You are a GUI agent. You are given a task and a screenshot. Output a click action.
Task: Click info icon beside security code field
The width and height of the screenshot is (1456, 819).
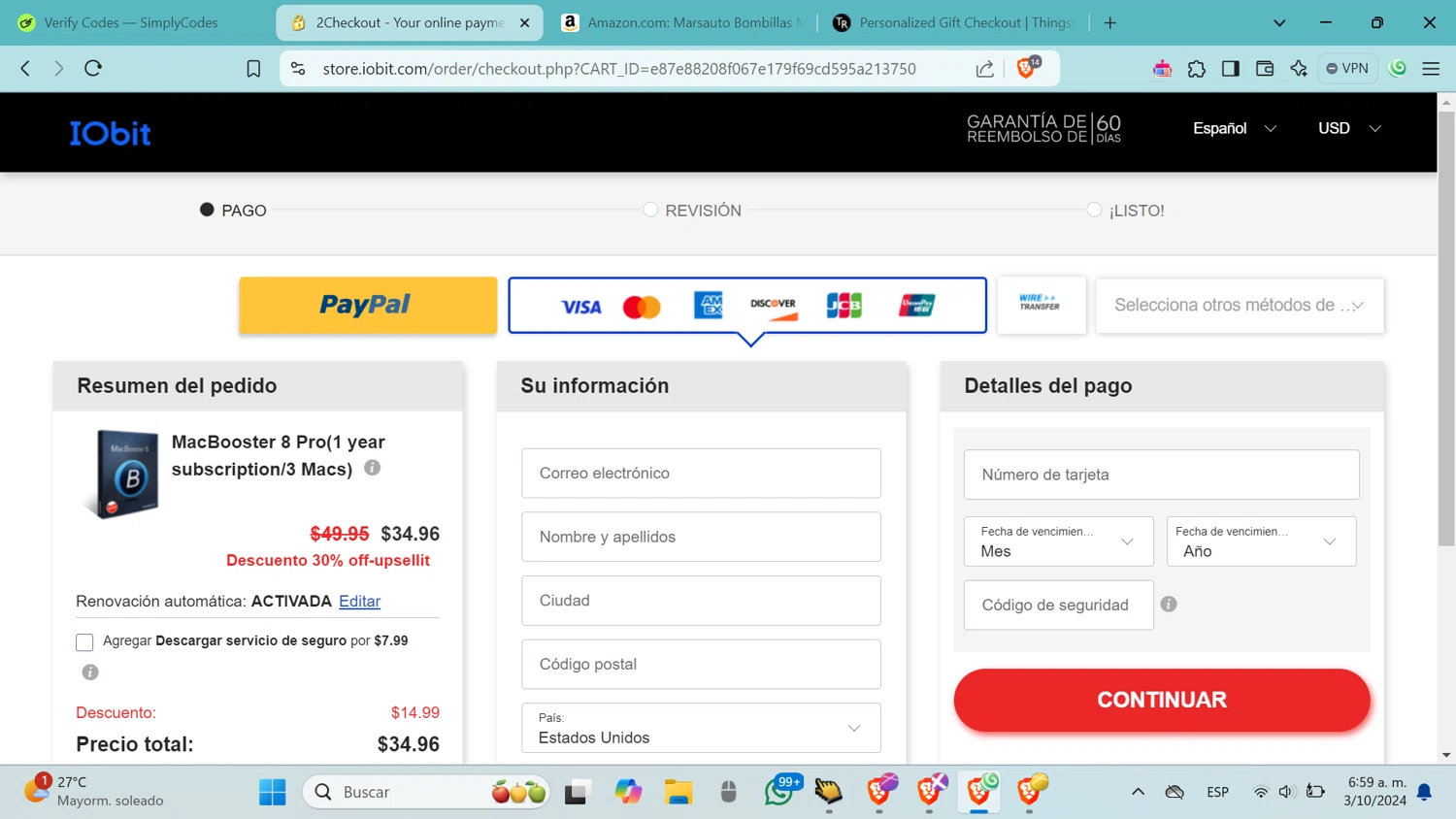(1169, 604)
